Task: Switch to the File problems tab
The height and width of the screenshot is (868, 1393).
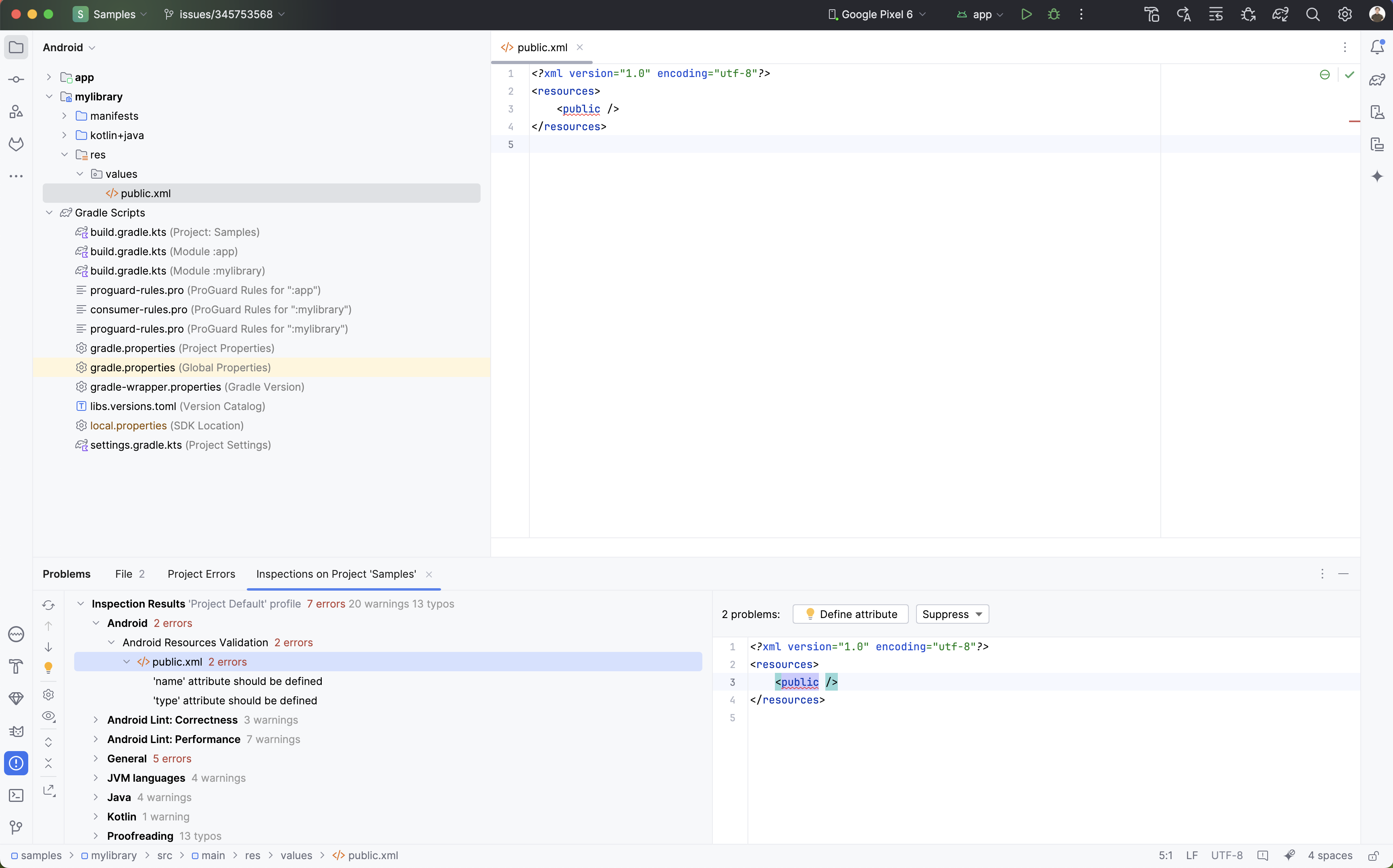Action: 129,574
